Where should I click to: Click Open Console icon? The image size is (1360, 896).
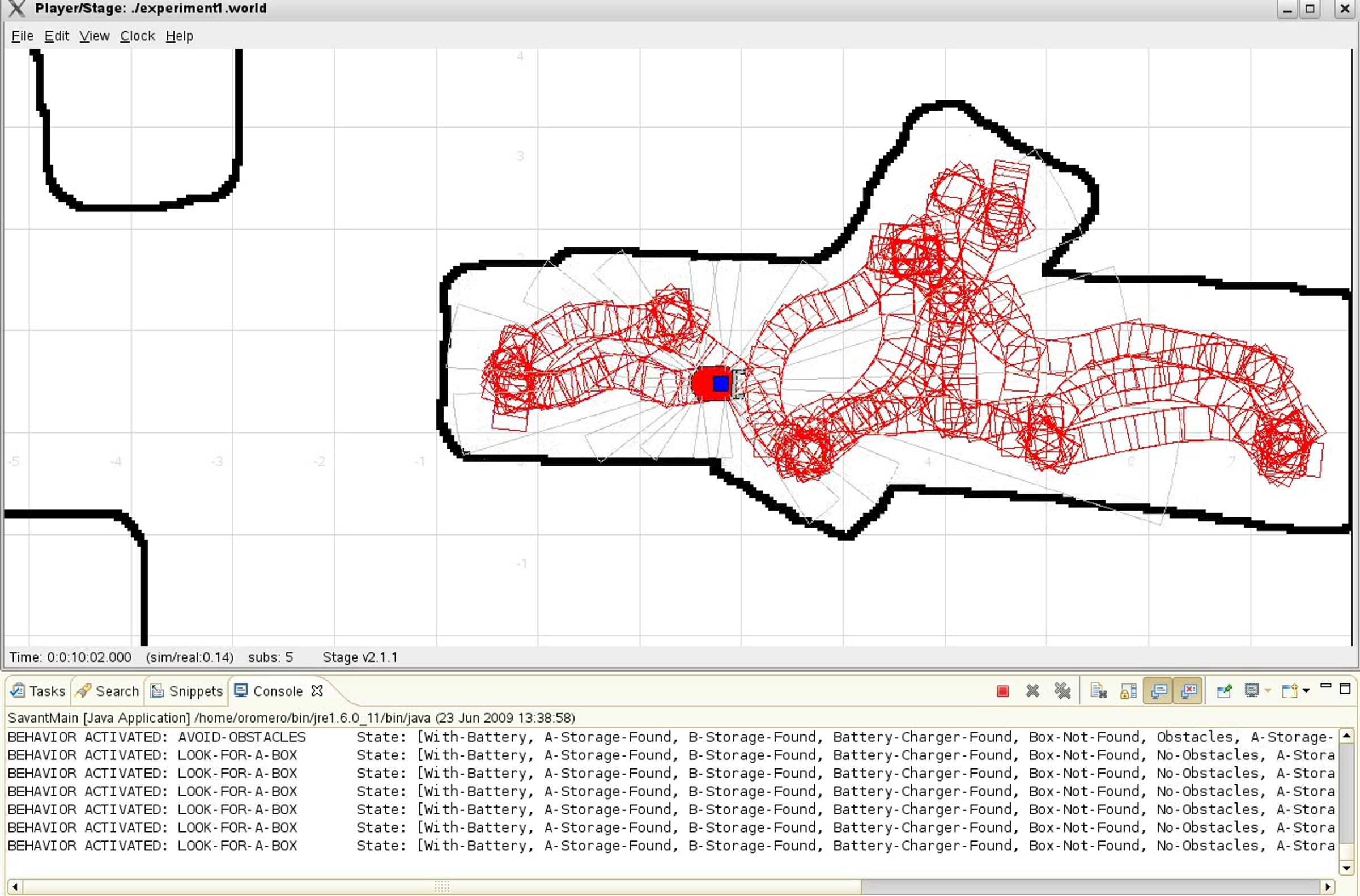pos(1289,691)
